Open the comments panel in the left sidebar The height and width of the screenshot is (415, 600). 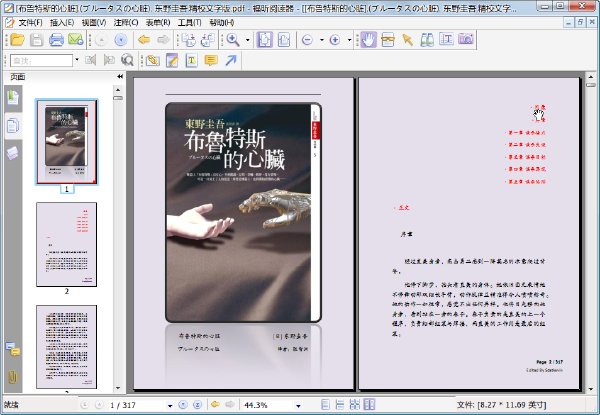pos(13,349)
